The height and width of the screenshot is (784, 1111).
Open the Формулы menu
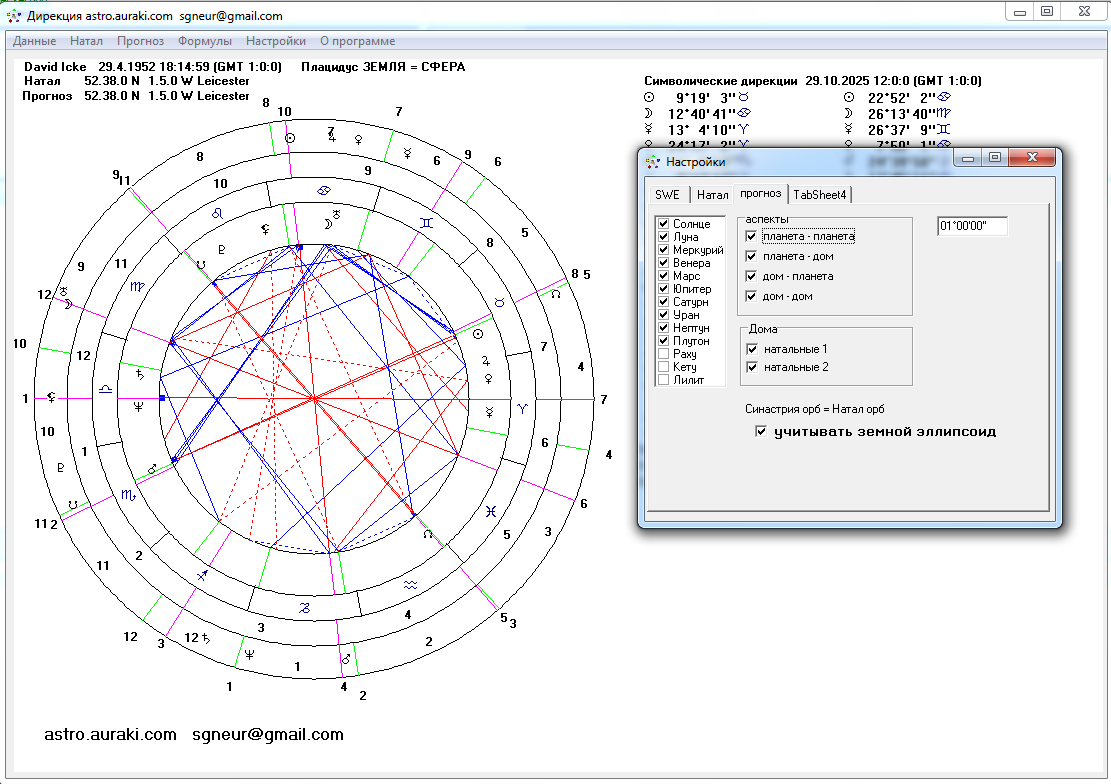[205, 41]
